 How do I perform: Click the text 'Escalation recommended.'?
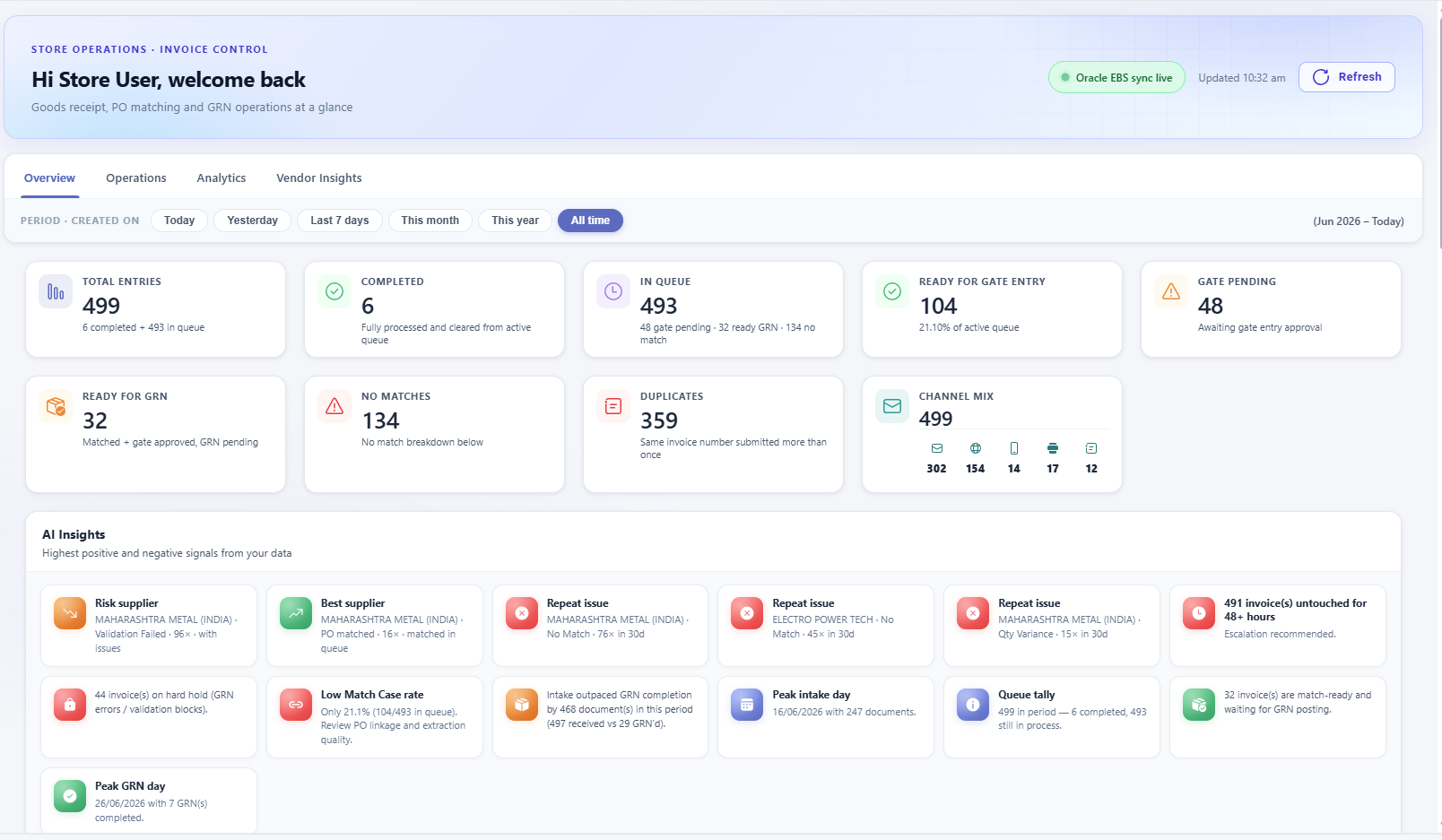tap(1280, 634)
